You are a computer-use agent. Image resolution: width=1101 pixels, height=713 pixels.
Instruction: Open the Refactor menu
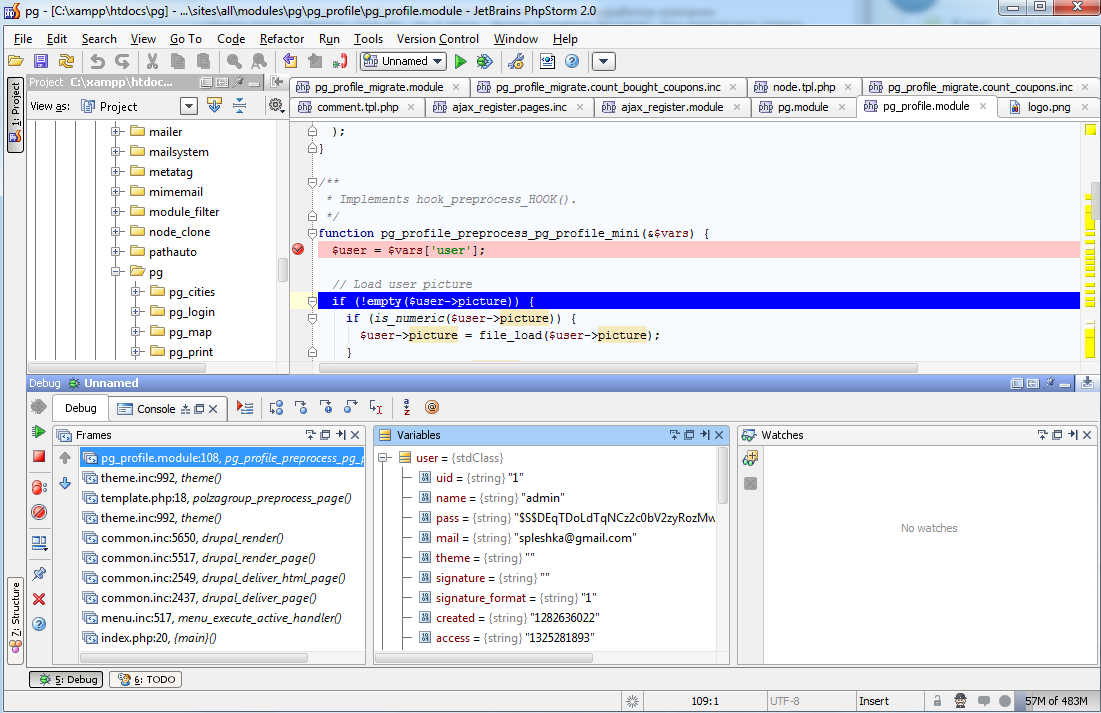point(282,39)
